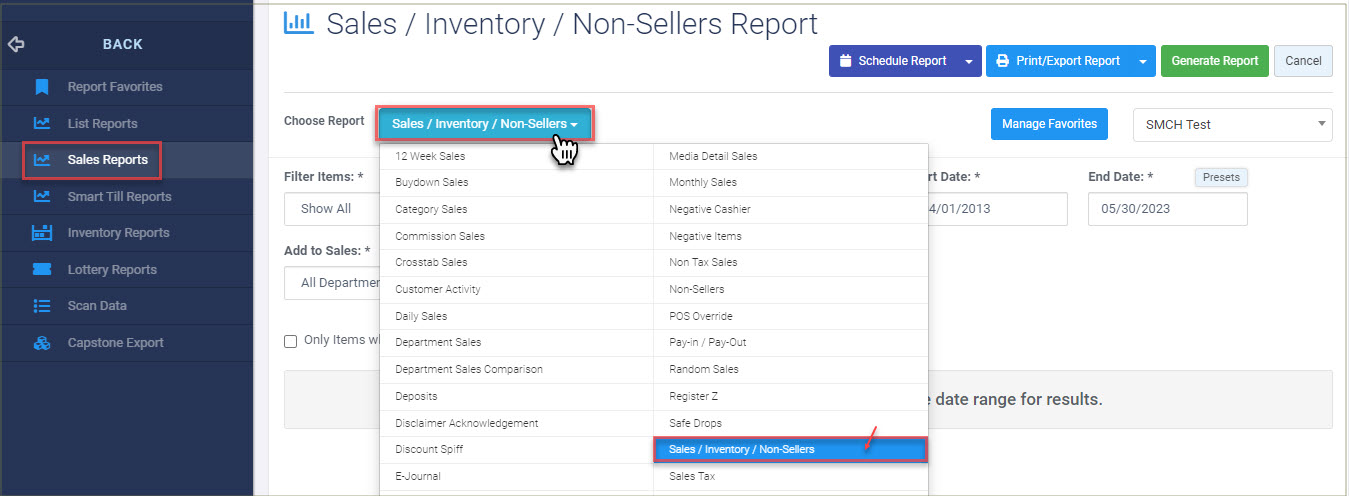Open the Choose Report dropdown button
This screenshot has width=1349, height=496.
485,124
